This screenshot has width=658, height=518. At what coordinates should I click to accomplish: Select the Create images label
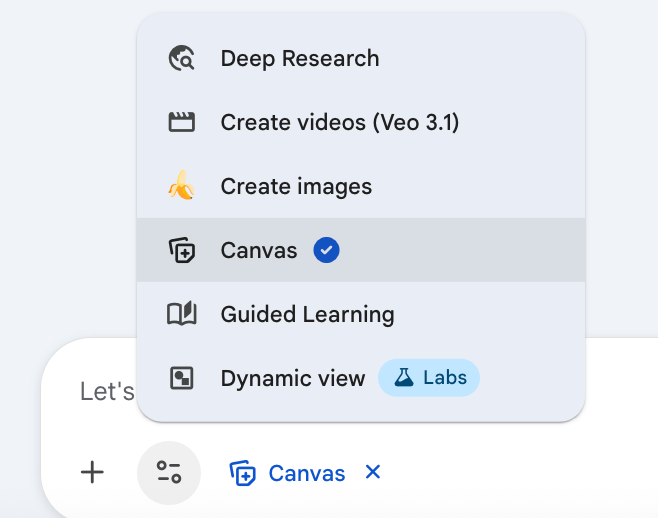coord(296,187)
